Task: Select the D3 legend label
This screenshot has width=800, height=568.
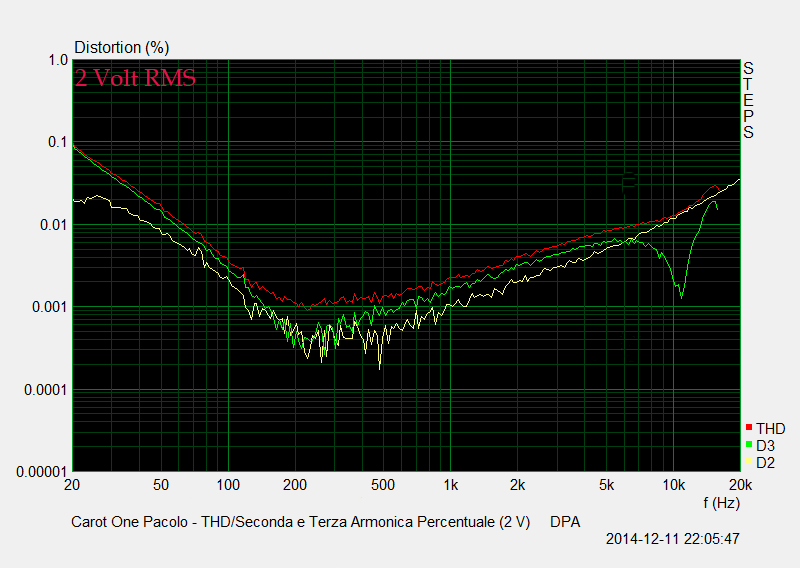Action: click(766, 445)
